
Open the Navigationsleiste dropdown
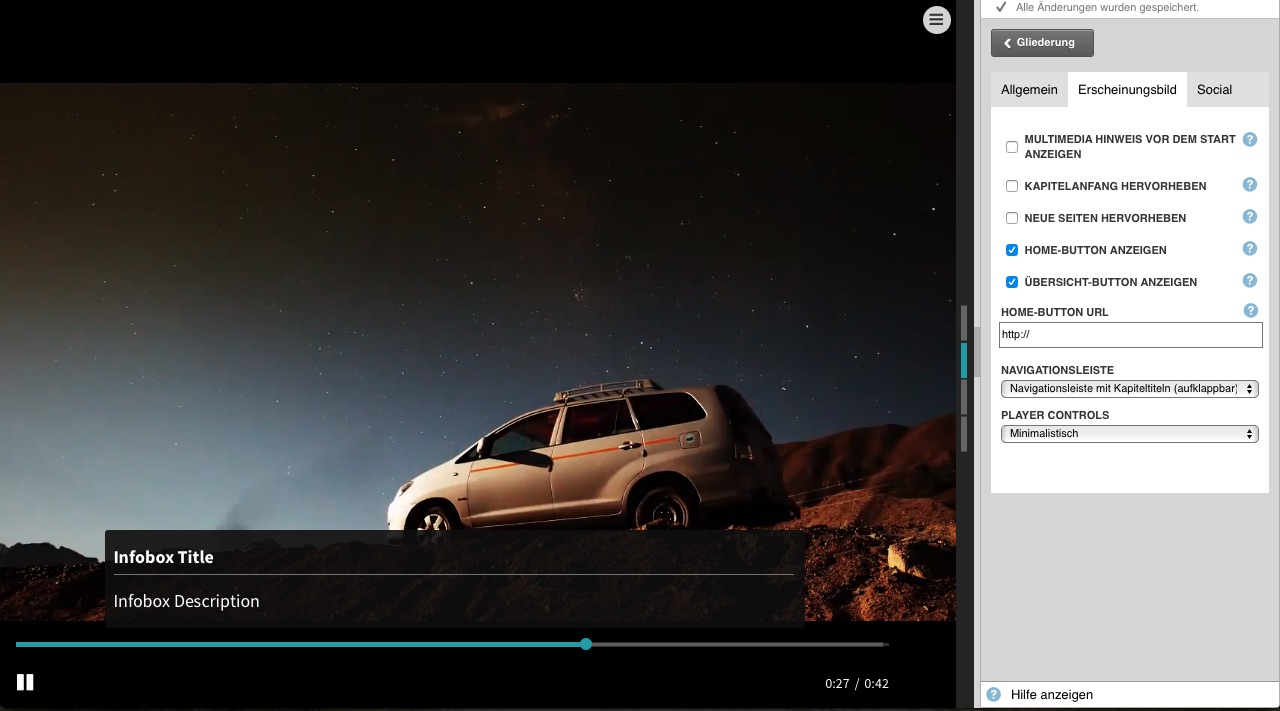[x=1129, y=388]
